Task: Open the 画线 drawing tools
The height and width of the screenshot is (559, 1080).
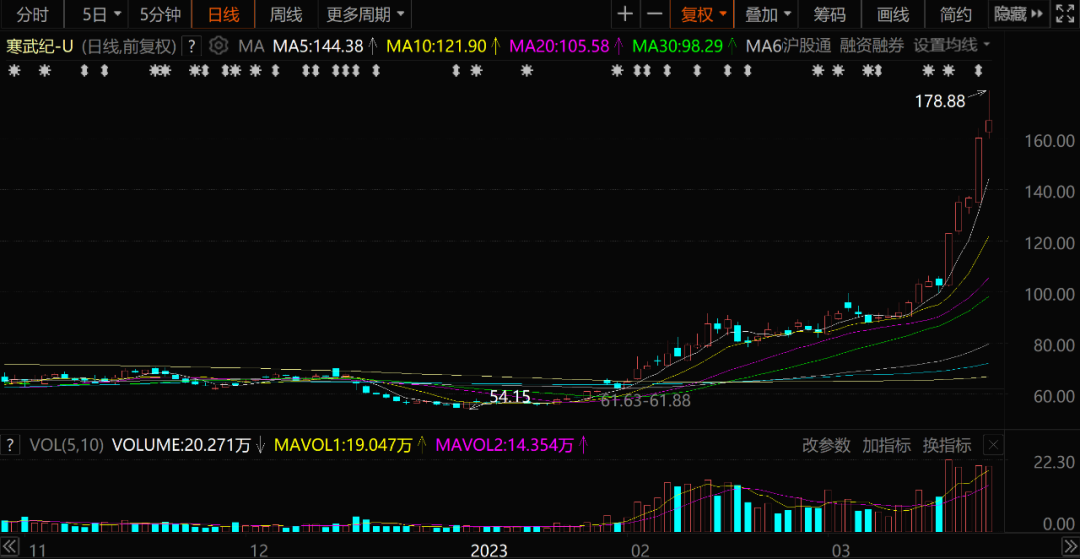Action: click(893, 14)
